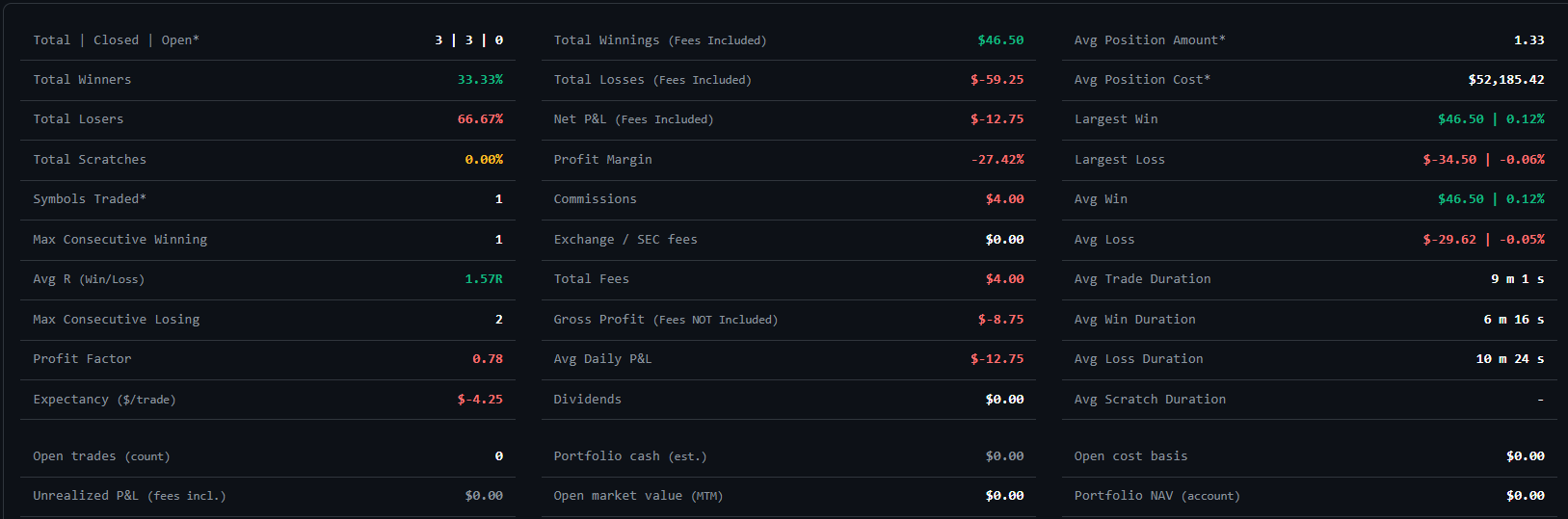
Task: Select the Avg Win label
Action: 1101,199
